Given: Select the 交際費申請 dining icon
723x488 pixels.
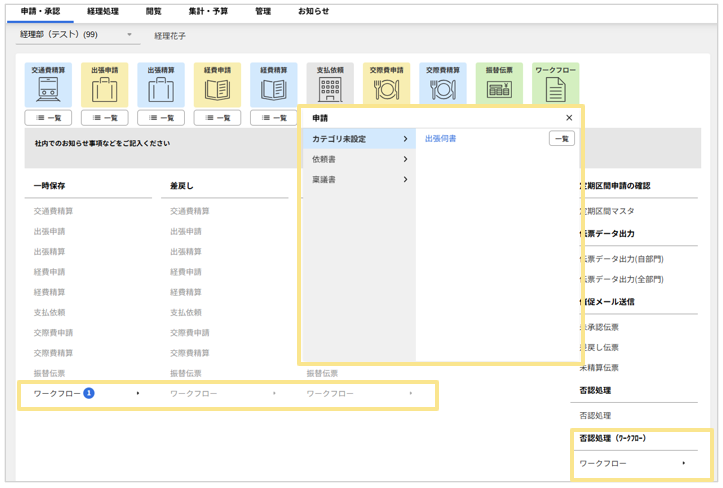Looking at the screenshot, I should (x=386, y=86).
